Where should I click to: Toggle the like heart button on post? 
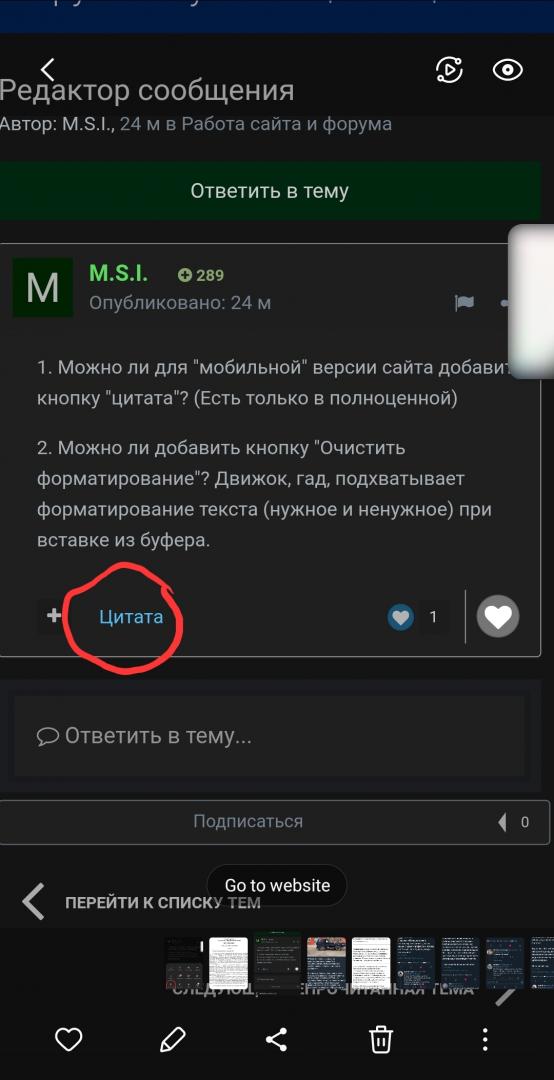coord(498,616)
